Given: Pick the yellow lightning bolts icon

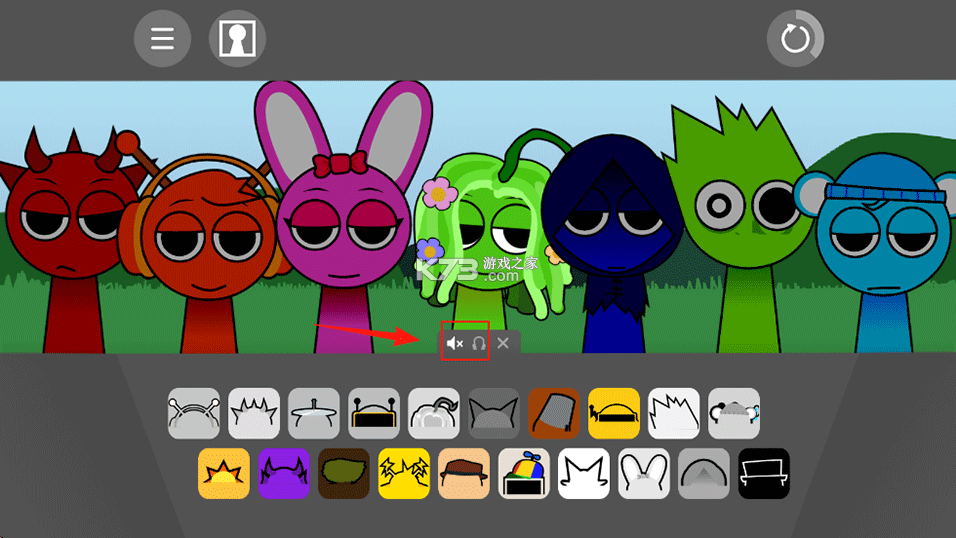Looking at the screenshot, I should (x=404, y=474).
